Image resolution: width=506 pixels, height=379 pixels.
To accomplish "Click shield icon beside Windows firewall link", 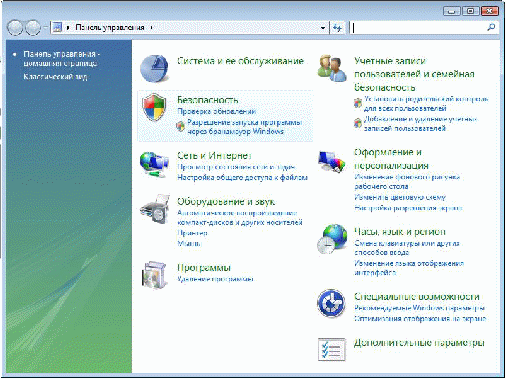I will pos(180,126).
